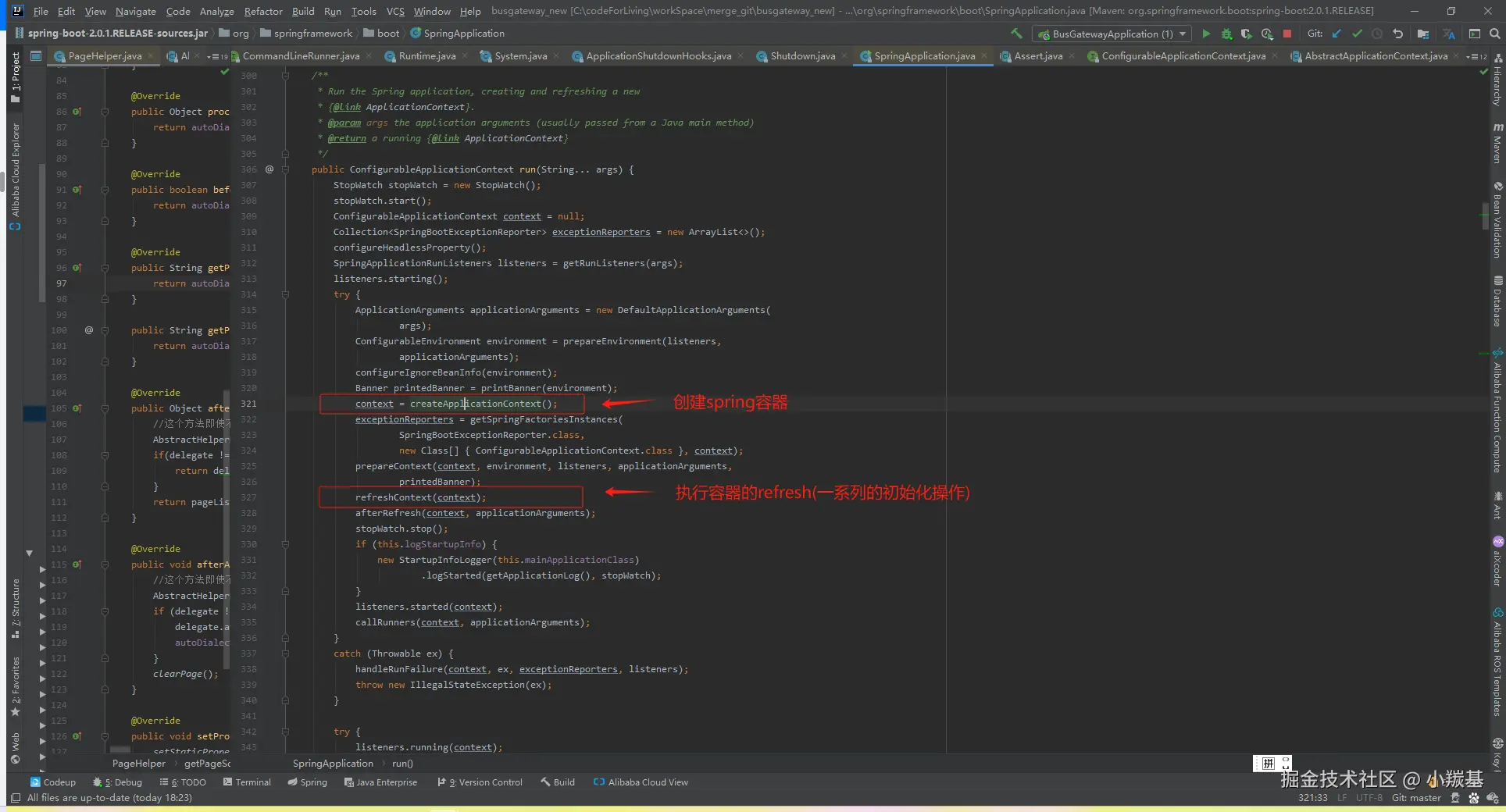The width and height of the screenshot is (1506, 812).
Task: Open the BusGatewayApplication run configuration dropdown
Action: click(x=1112, y=34)
